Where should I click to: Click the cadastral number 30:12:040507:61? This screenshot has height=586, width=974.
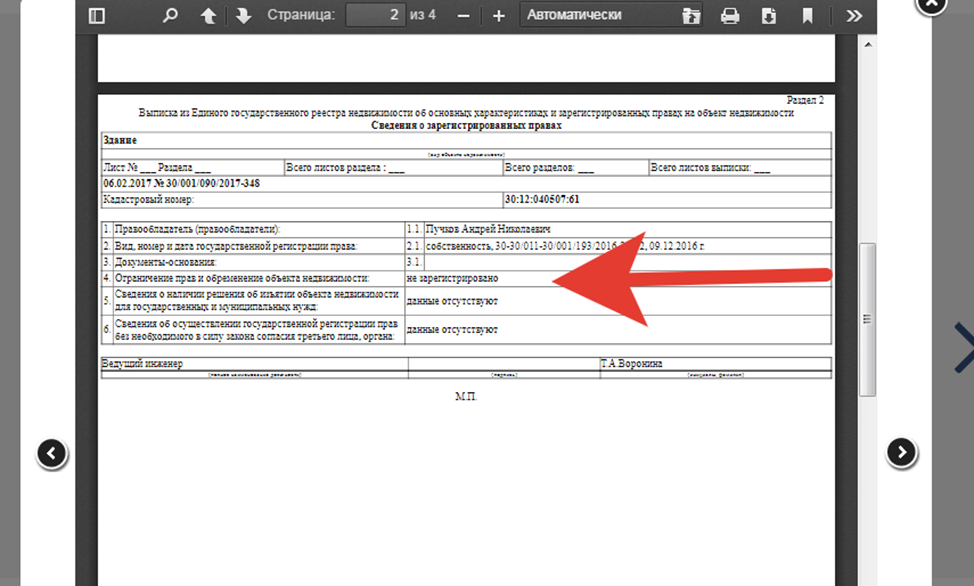click(x=543, y=200)
